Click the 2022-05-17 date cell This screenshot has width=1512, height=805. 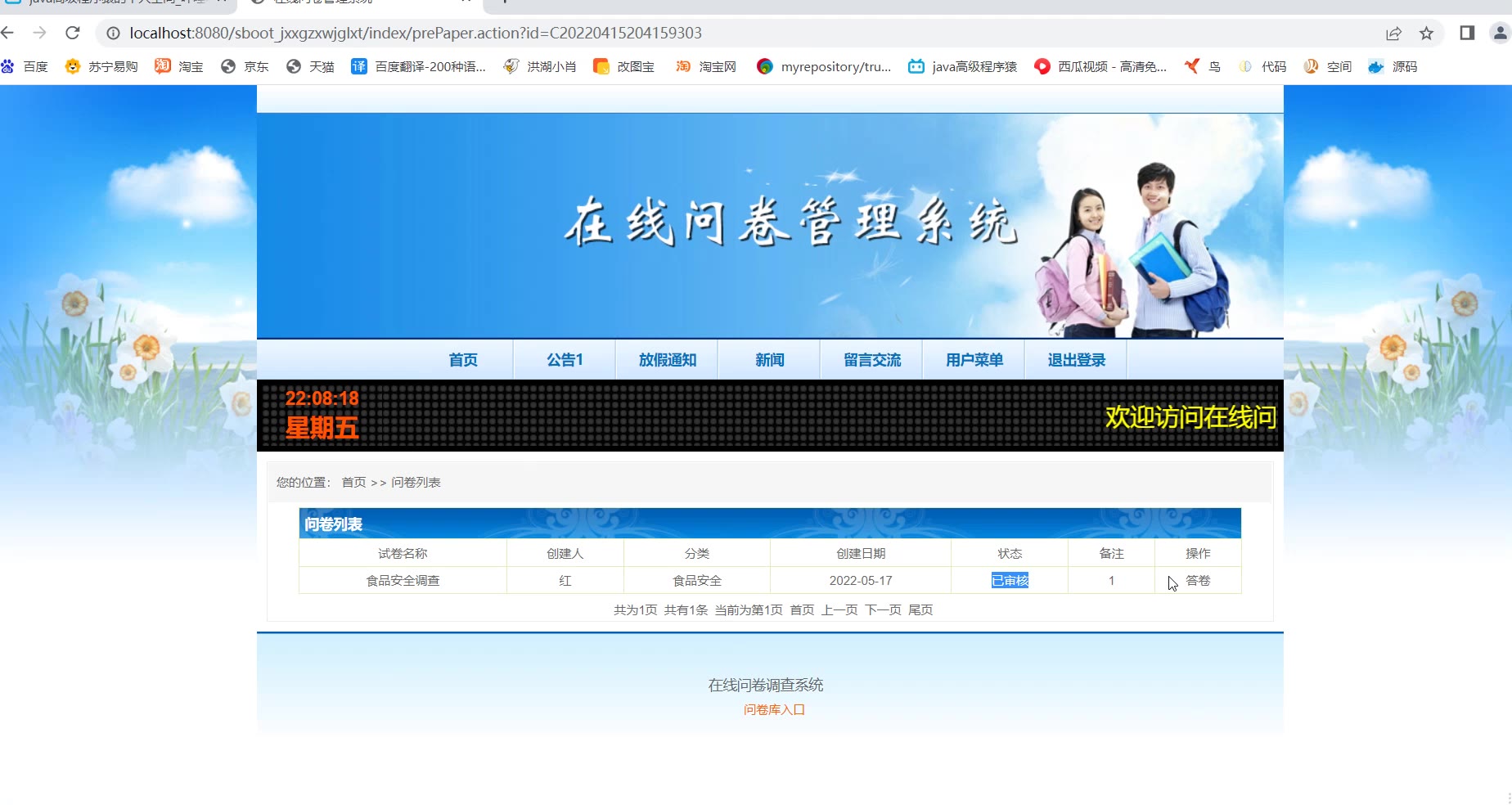pos(861,581)
